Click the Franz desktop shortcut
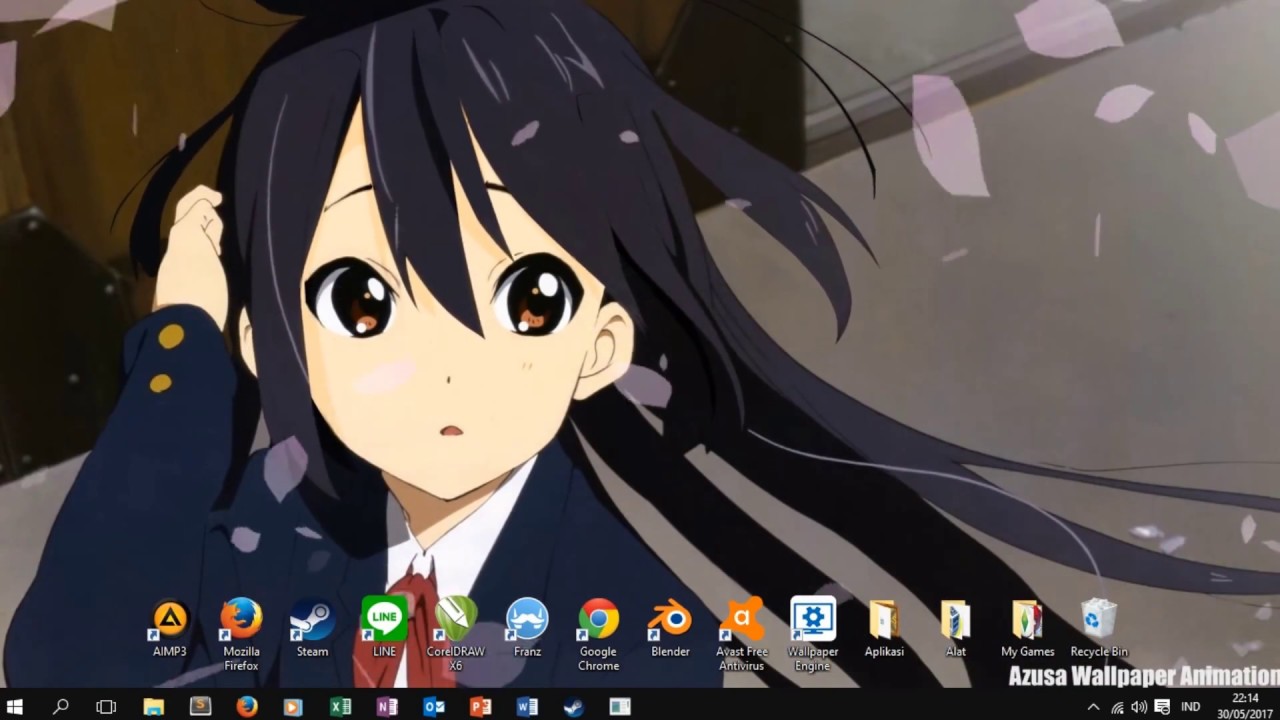 [x=527, y=629]
